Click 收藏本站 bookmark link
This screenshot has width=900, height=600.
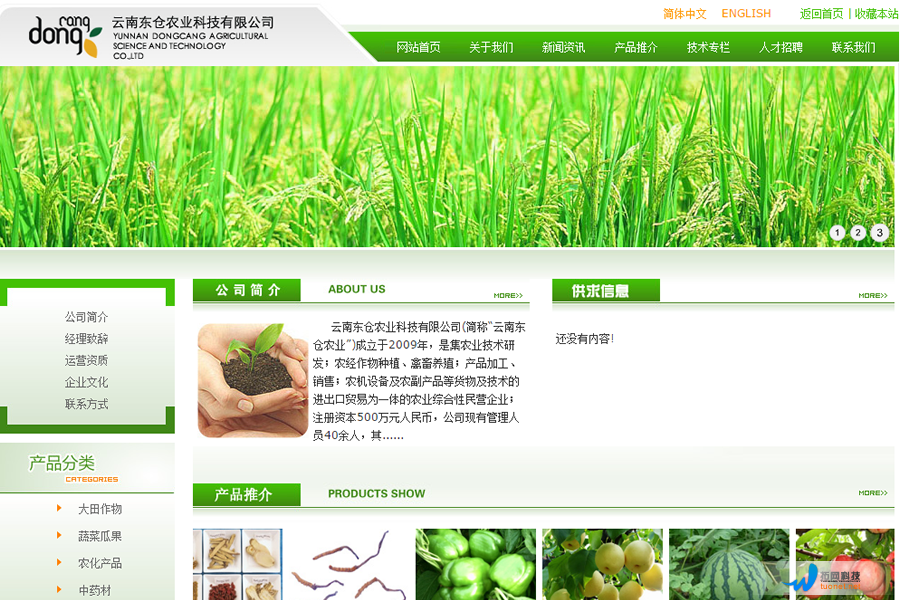(x=876, y=14)
